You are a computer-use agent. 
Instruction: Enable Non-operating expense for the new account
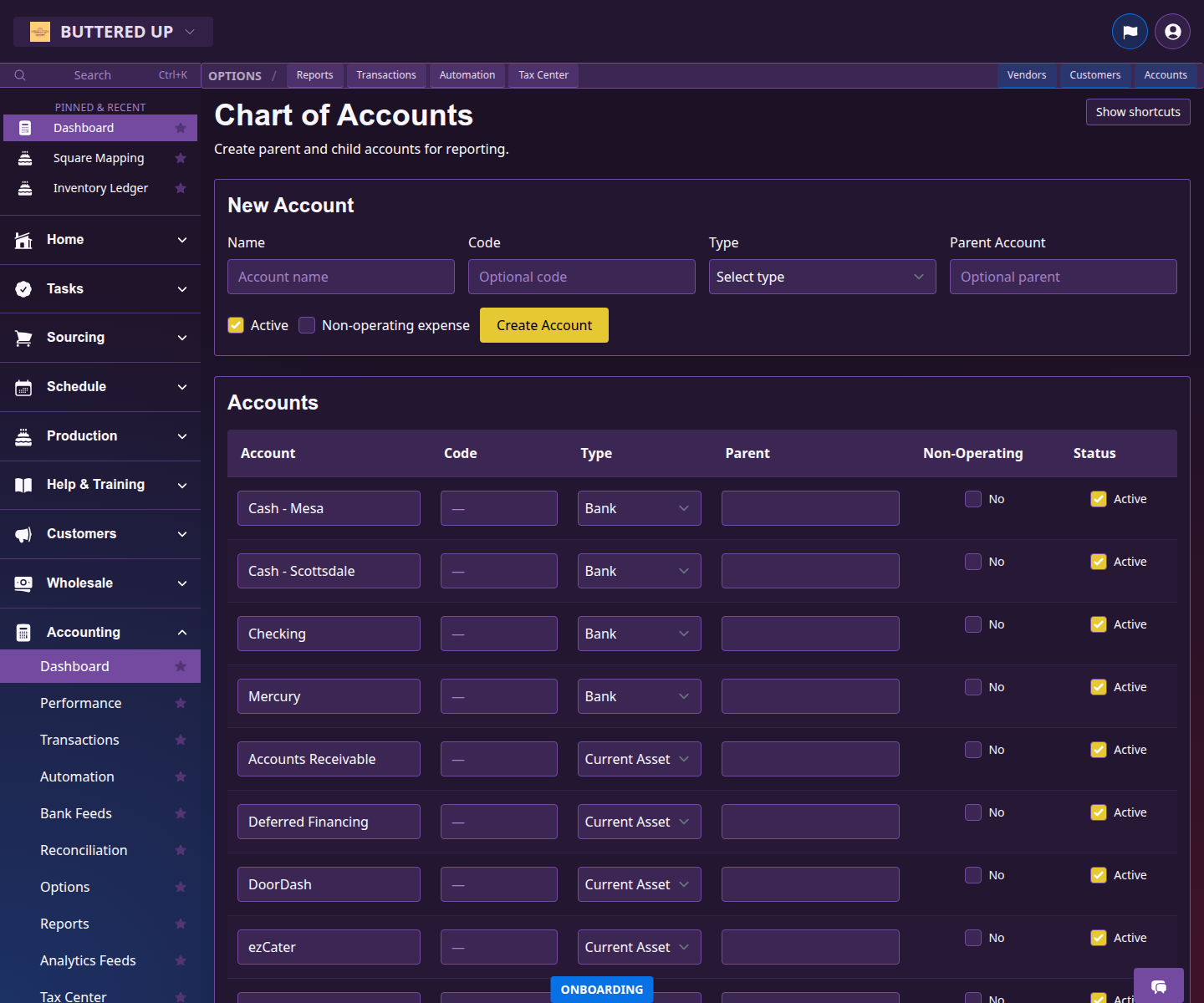(x=306, y=325)
